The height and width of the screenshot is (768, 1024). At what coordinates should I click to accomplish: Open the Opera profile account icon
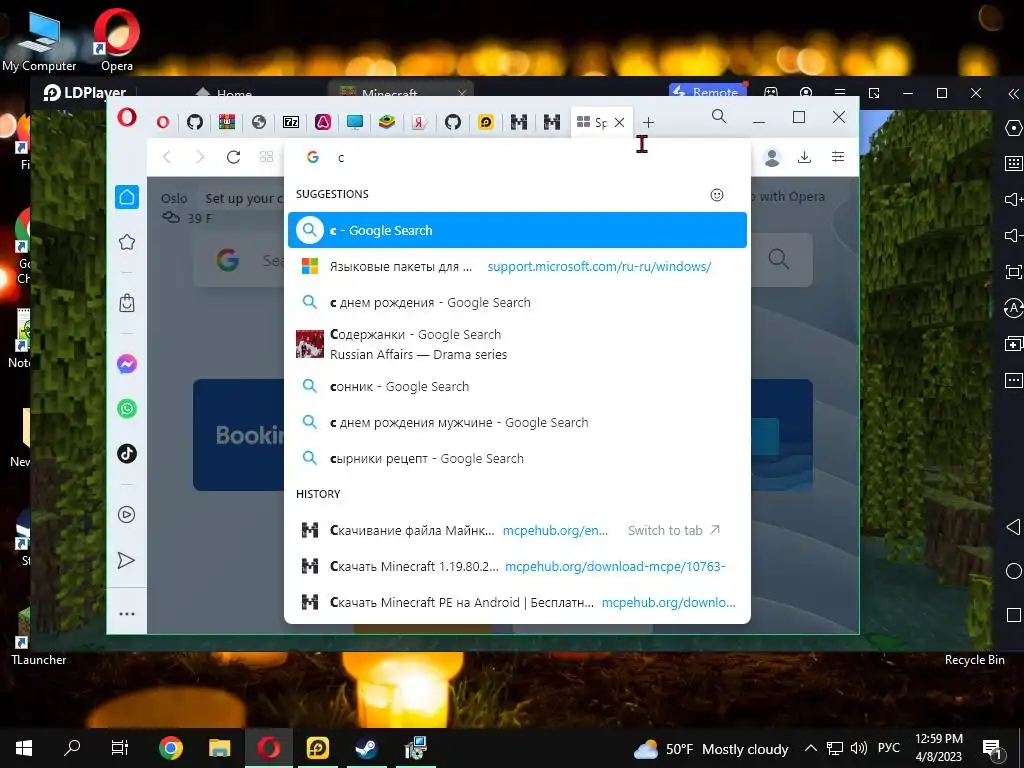[772, 157]
